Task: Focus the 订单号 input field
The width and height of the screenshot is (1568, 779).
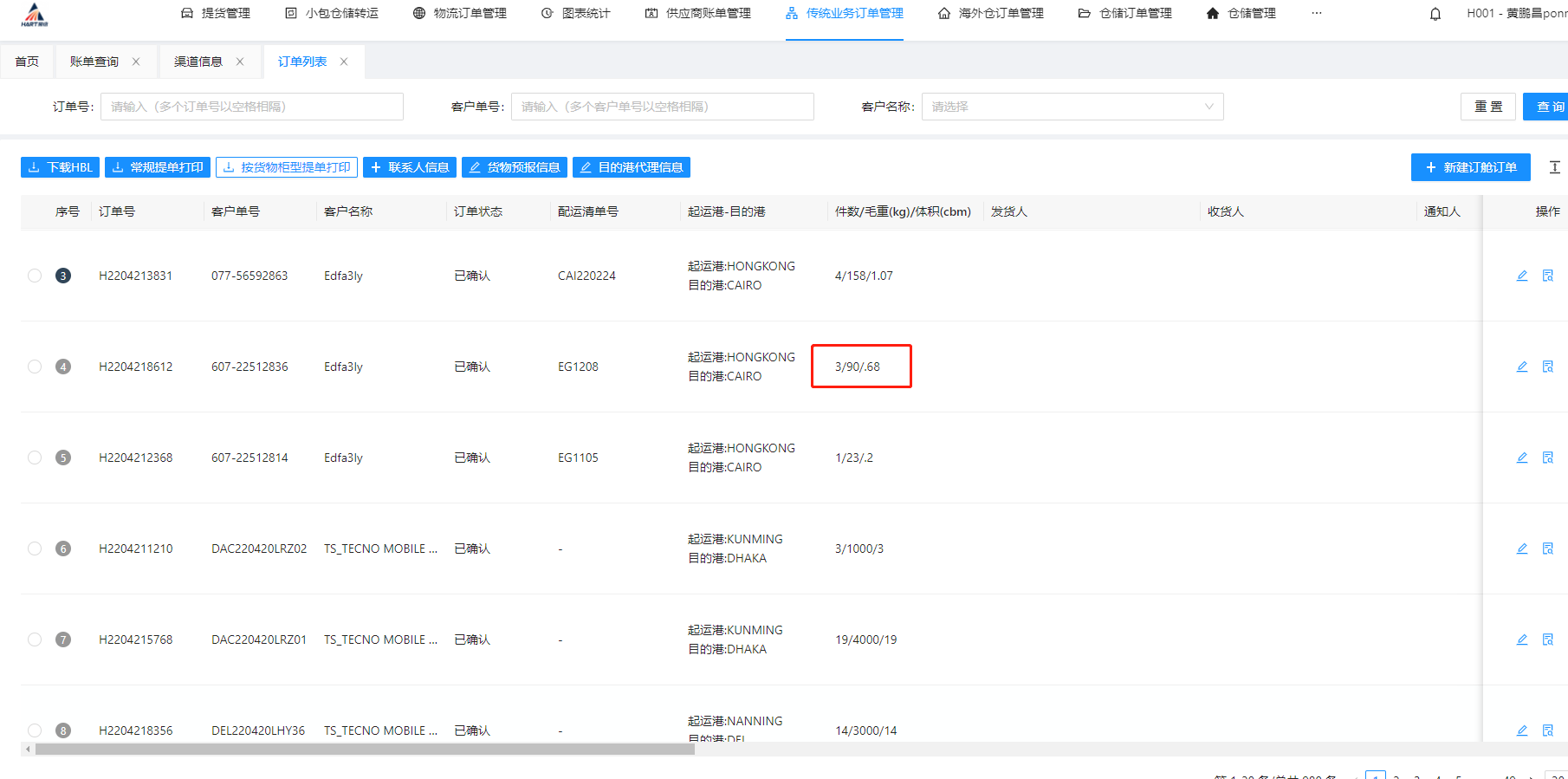Action: (251, 107)
